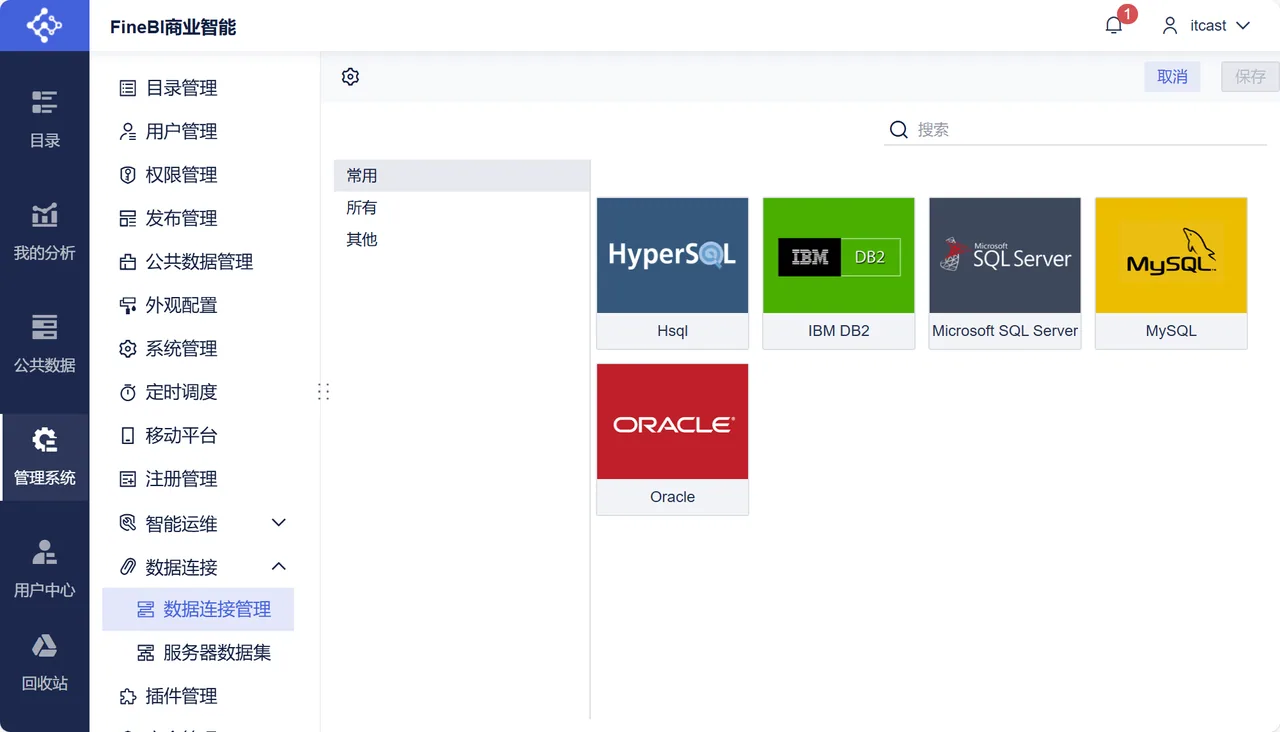Open the notification bell icon
1280x732 pixels.
(x=1114, y=26)
